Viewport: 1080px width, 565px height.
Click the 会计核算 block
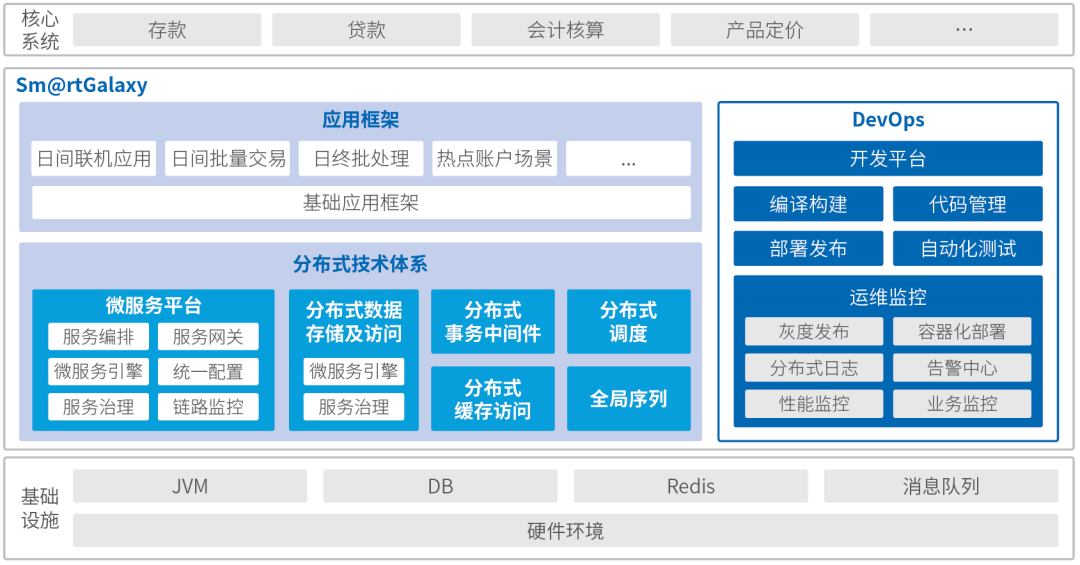pos(565,30)
